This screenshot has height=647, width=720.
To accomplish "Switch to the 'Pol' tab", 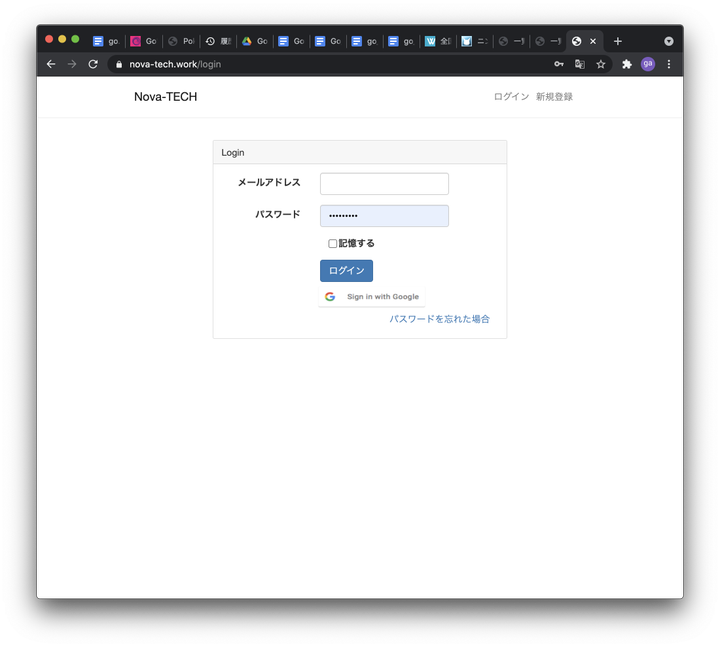I will pos(181,41).
